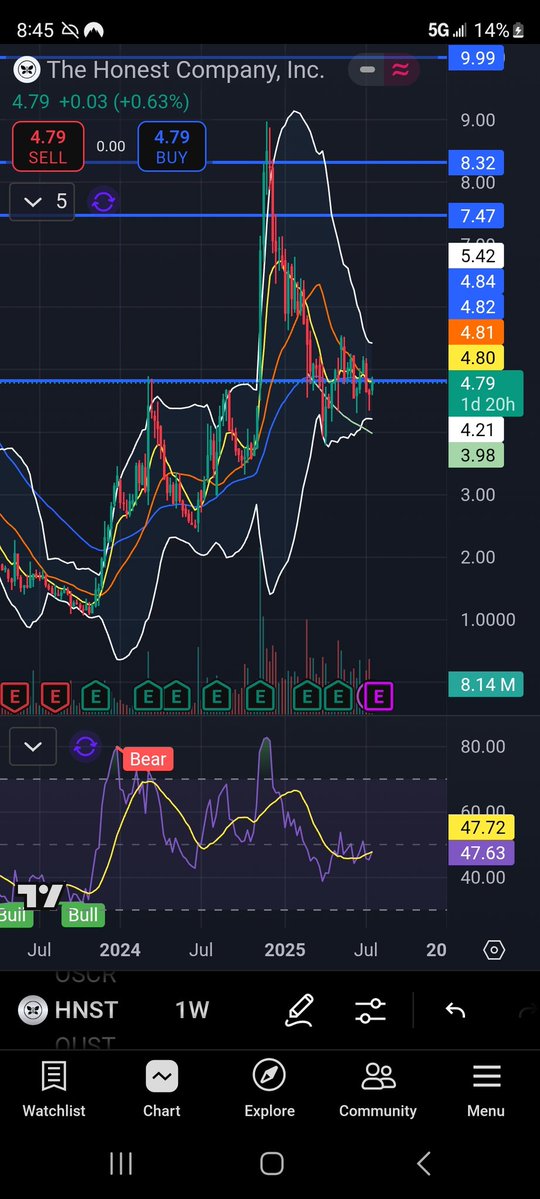Tap the Android recent apps button
540x1199 pixels.
(x=121, y=1163)
